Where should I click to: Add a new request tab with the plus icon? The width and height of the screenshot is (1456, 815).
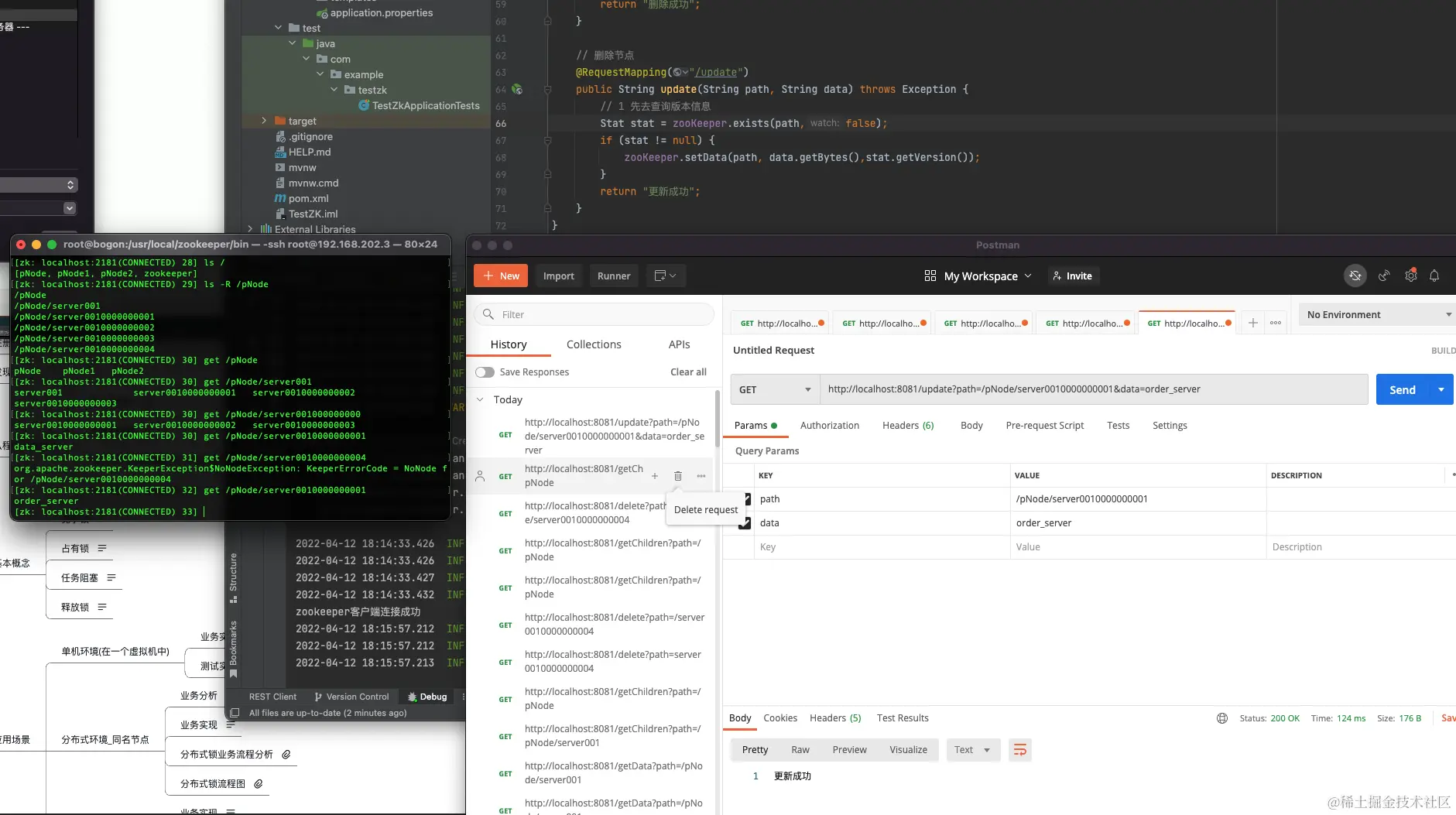[1253, 323]
